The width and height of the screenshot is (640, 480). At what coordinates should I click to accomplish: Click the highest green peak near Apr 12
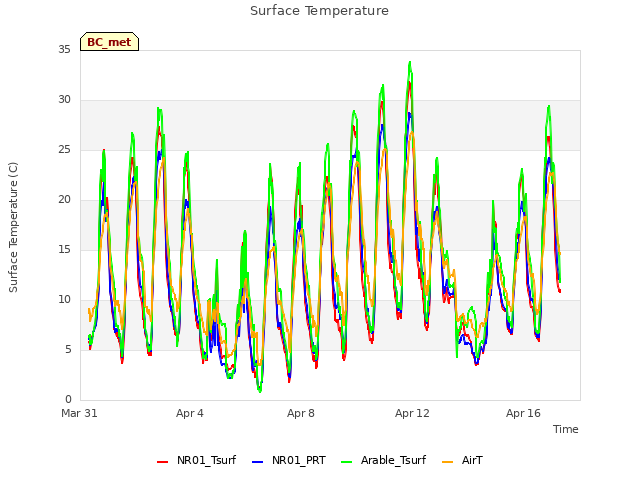pyautogui.click(x=410, y=62)
